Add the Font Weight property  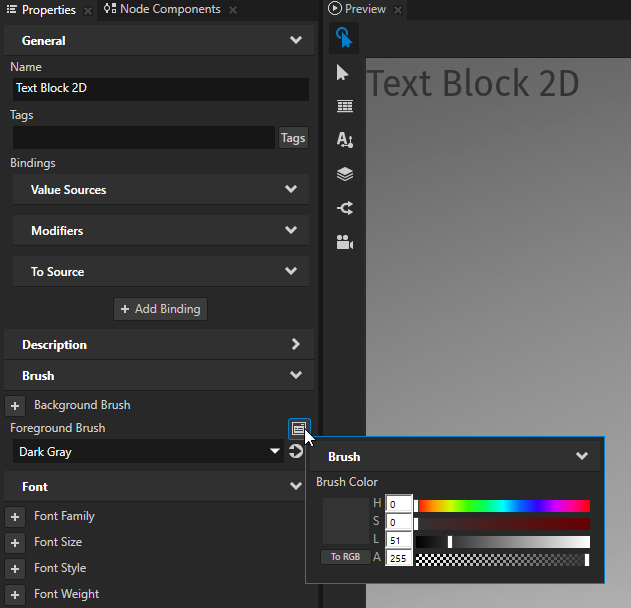click(15, 595)
